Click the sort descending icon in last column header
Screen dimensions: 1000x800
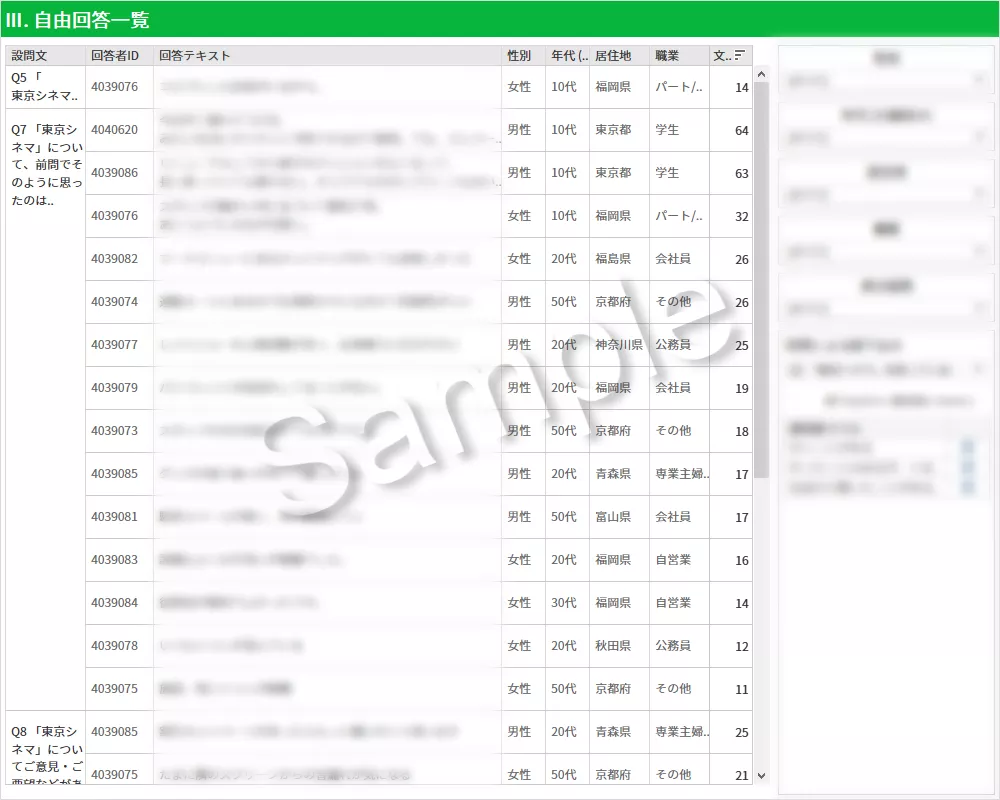(x=740, y=56)
